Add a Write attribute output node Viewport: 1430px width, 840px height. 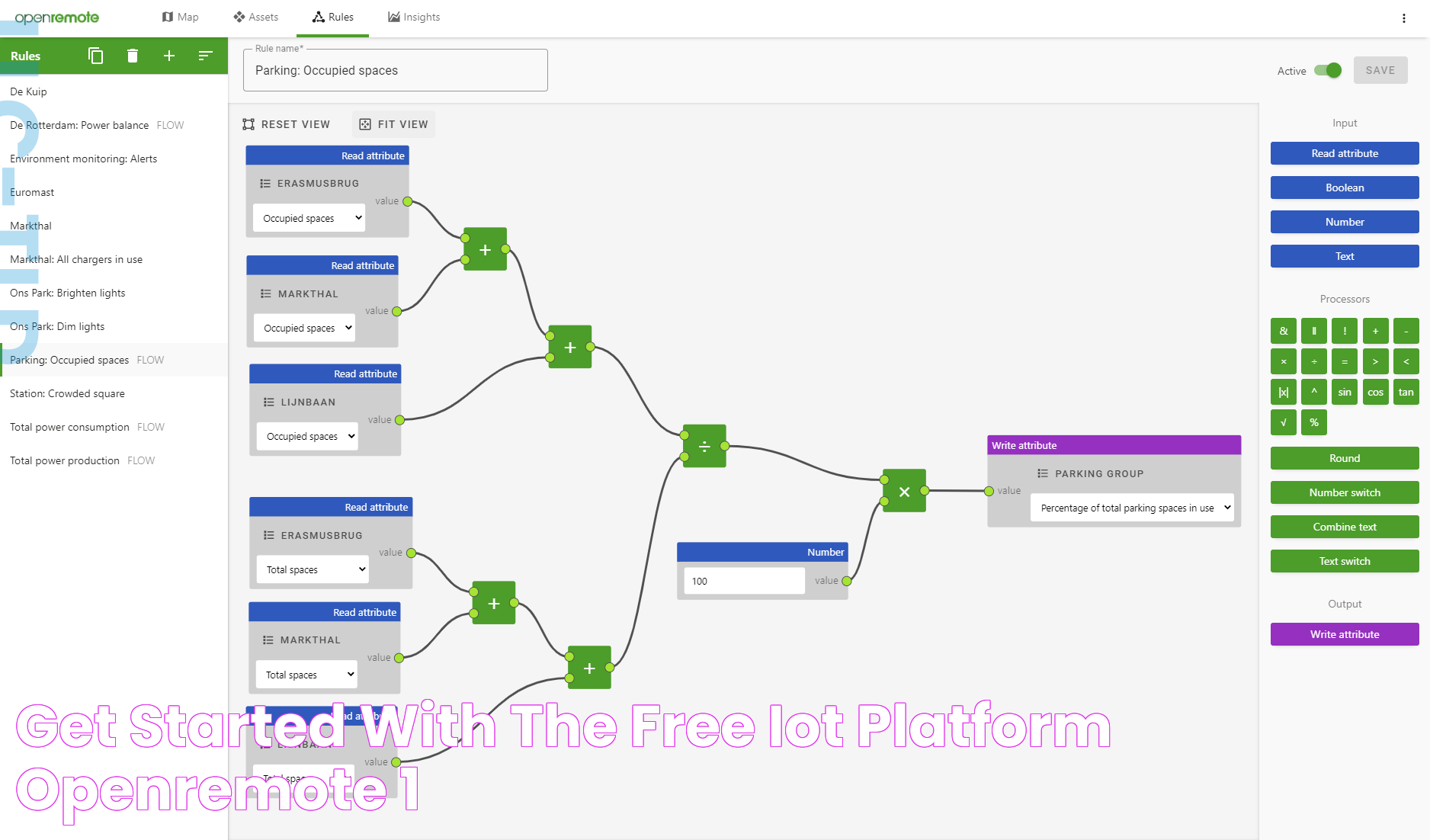(1345, 634)
